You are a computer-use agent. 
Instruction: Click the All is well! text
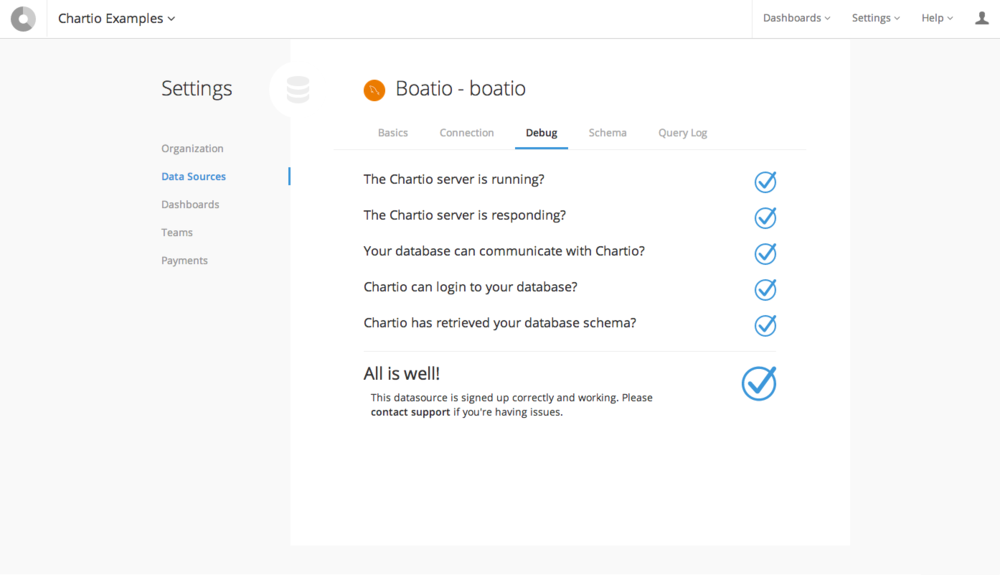[x=402, y=374]
